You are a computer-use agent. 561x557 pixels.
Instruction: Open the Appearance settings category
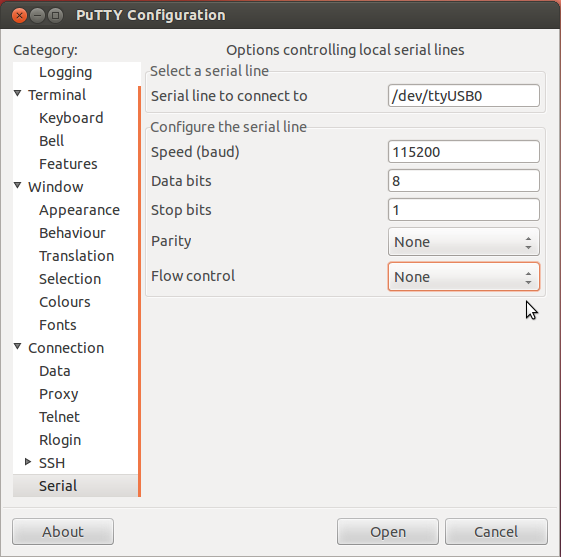point(79,210)
